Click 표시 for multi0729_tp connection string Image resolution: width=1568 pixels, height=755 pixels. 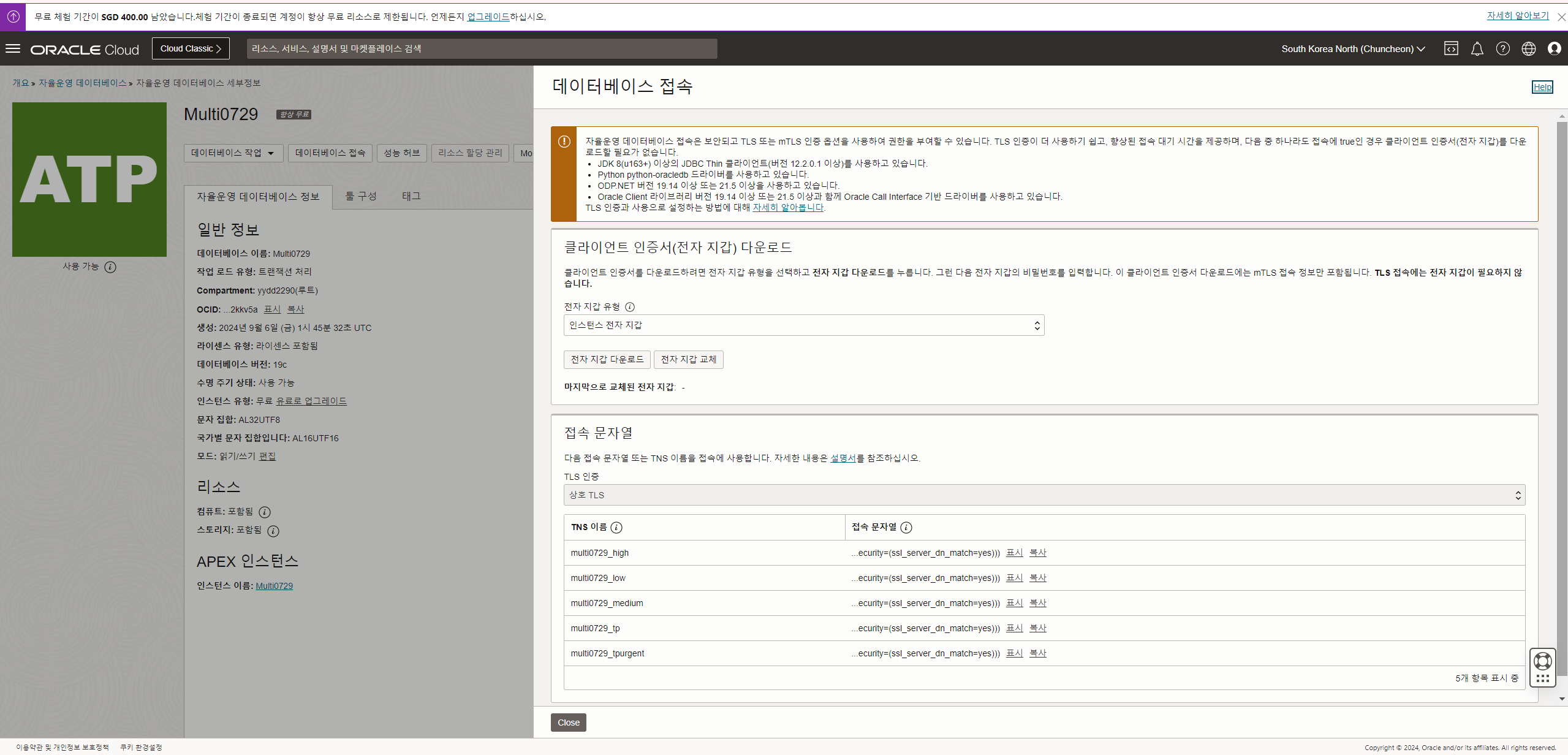tap(1015, 628)
